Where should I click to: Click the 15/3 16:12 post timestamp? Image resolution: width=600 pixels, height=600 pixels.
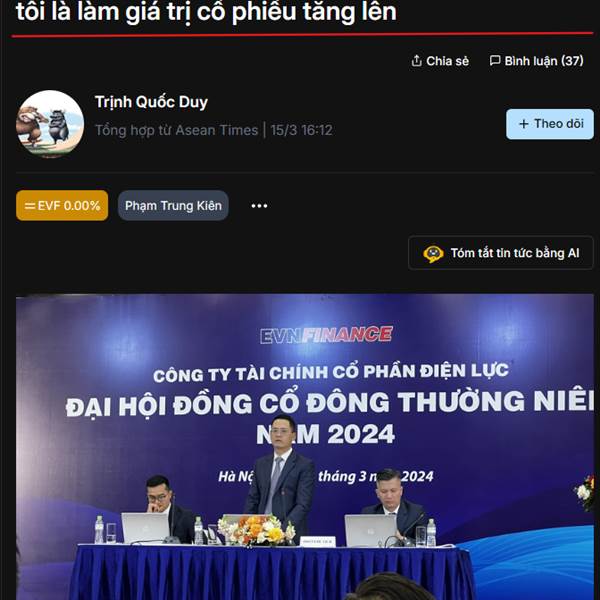point(302,130)
